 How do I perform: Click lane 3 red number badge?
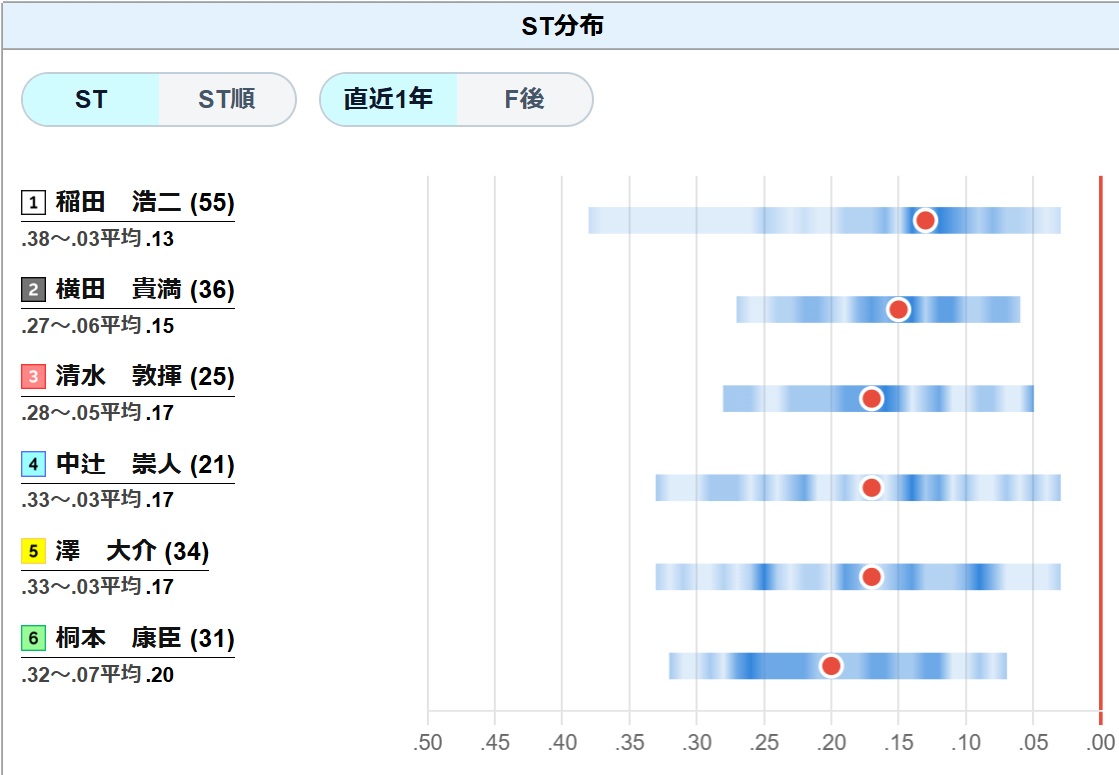(34, 377)
